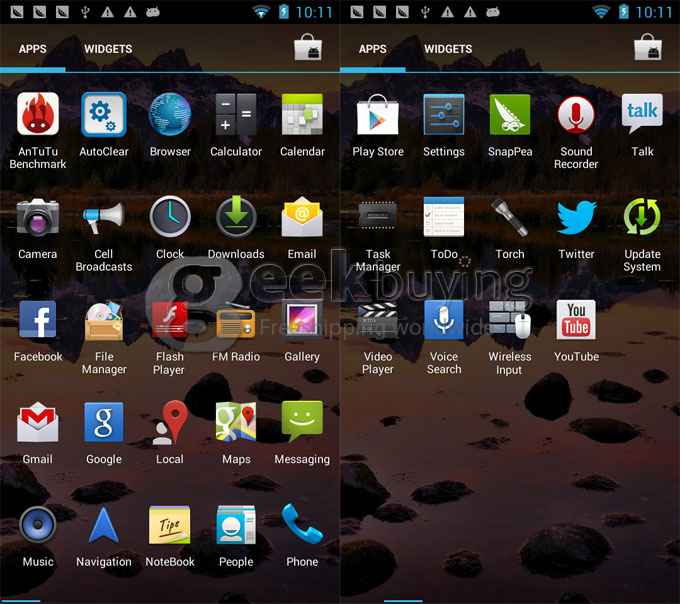The height and width of the screenshot is (604, 680).
Task: Open the Gmail app
Action: coord(38,422)
